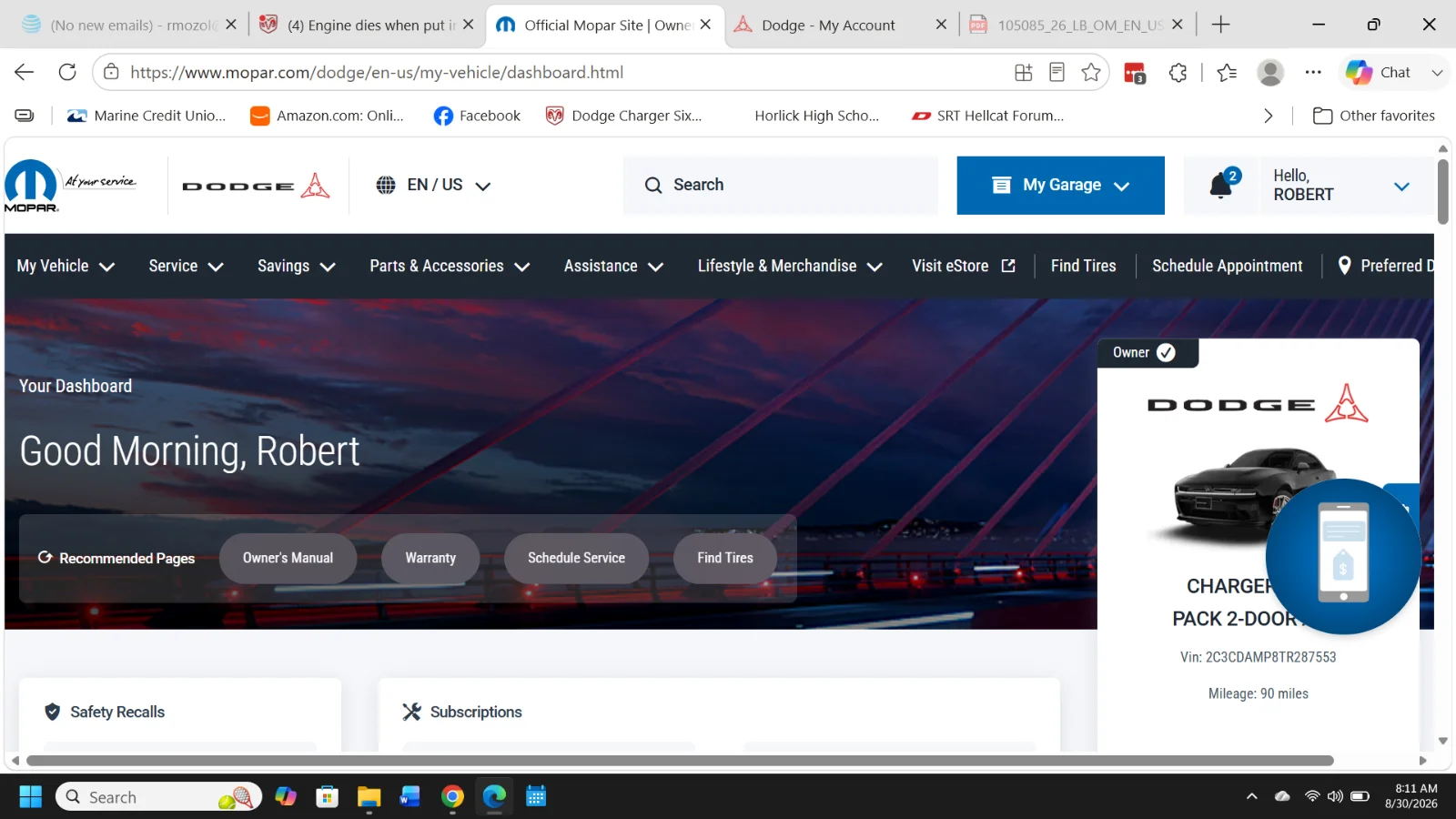The height and width of the screenshot is (819, 1456).
Task: Click the Recommended Pages refresh icon
Action: [45, 557]
